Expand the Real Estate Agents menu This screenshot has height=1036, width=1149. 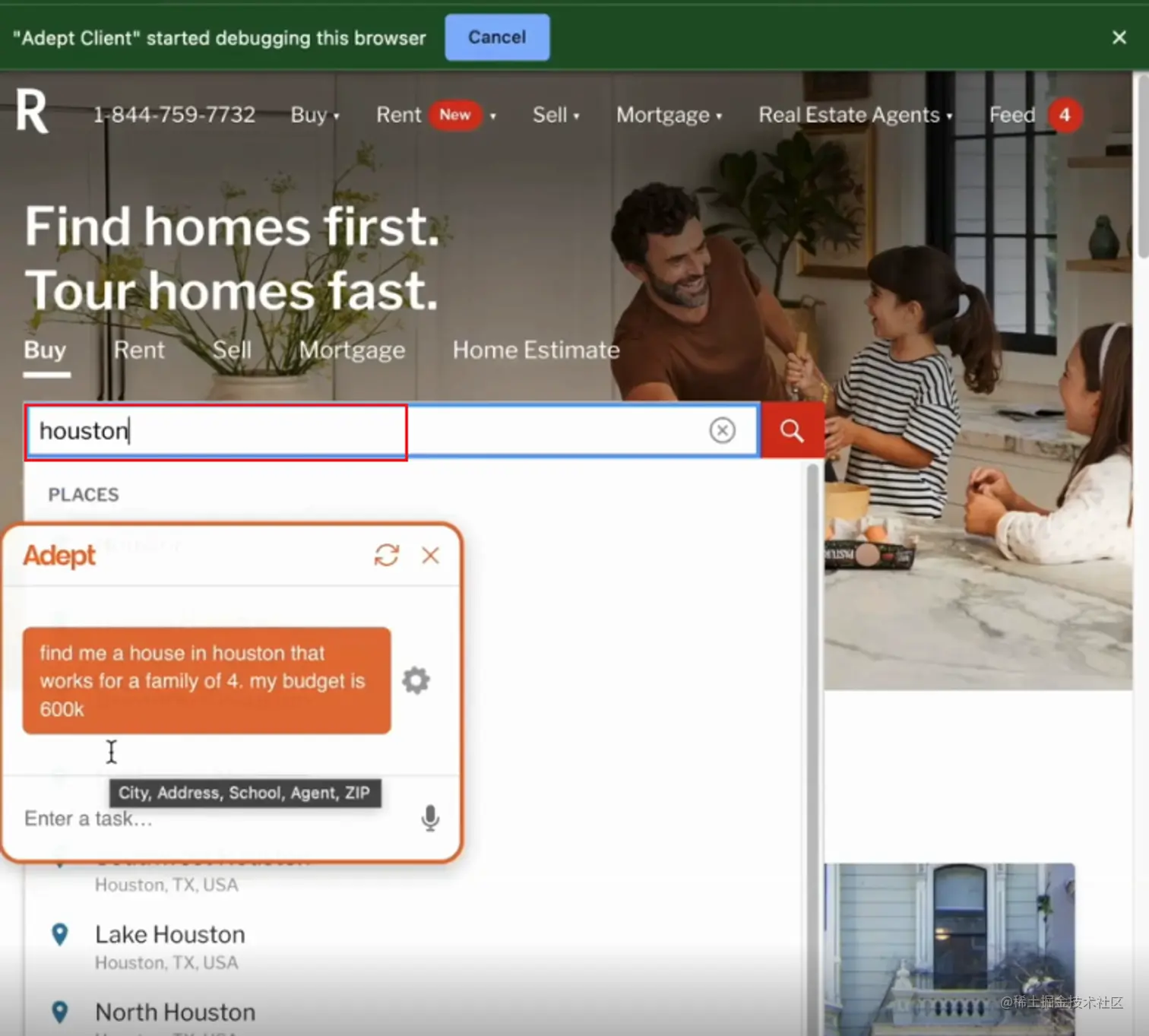tap(855, 115)
